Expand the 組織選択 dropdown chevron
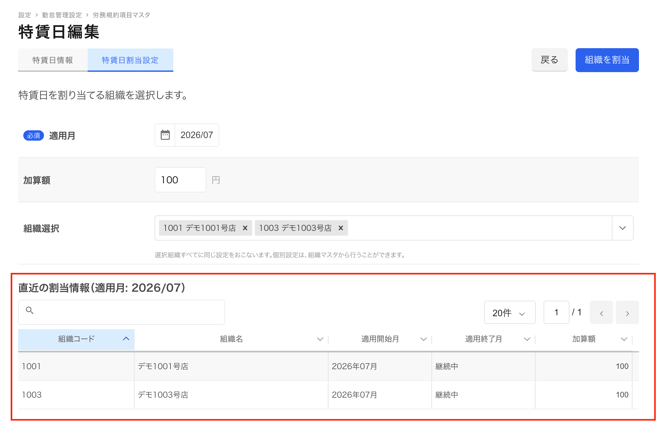Screen dimensions: 670x430 pyautogui.click(x=623, y=228)
